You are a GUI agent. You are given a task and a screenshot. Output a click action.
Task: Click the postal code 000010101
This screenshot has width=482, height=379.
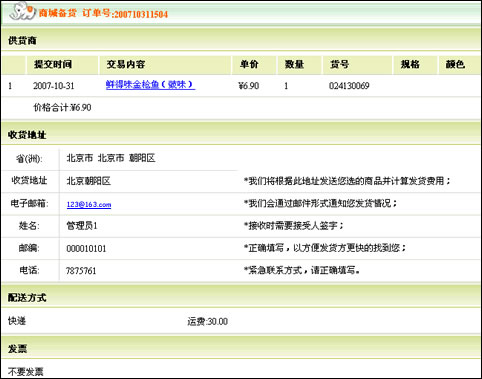coord(86,248)
